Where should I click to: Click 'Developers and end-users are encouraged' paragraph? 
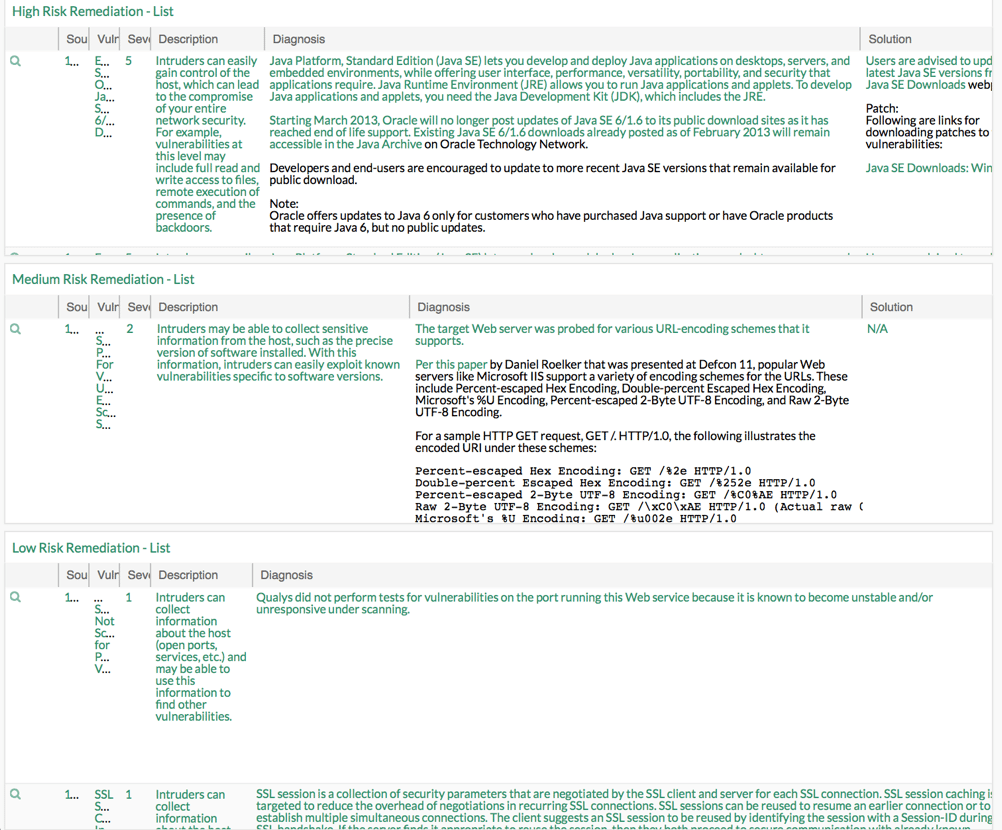552,174
